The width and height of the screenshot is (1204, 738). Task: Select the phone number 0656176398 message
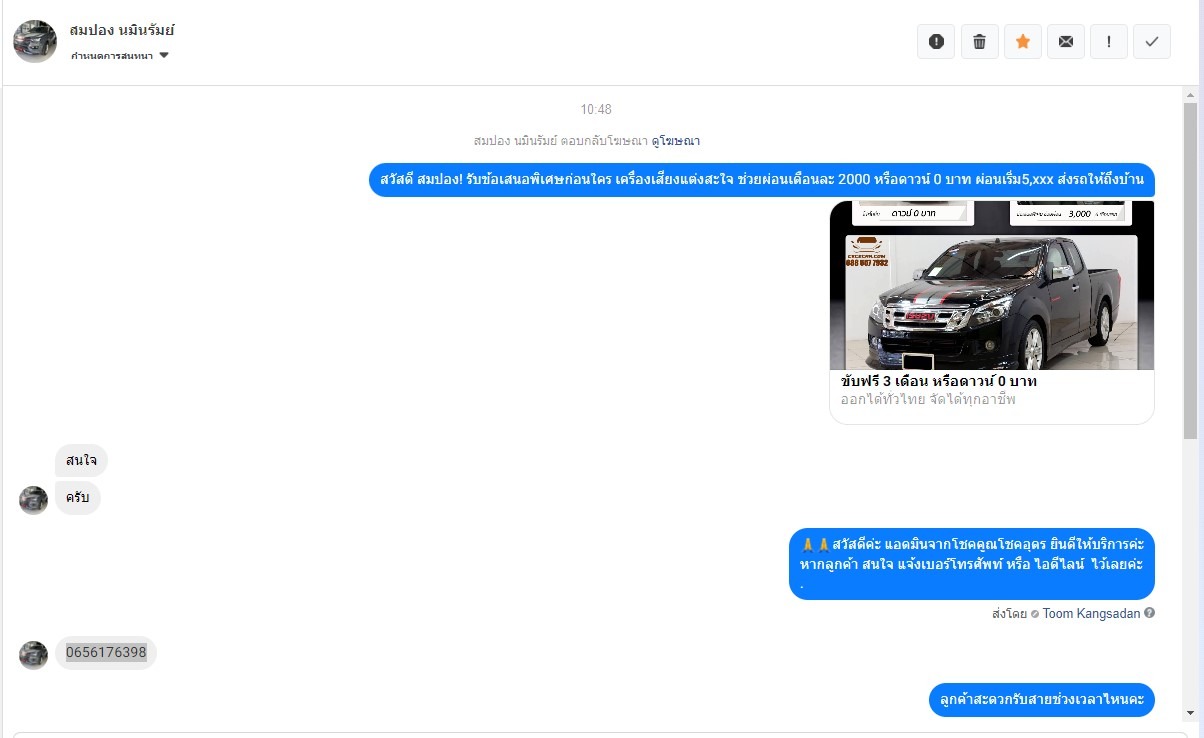pos(106,653)
